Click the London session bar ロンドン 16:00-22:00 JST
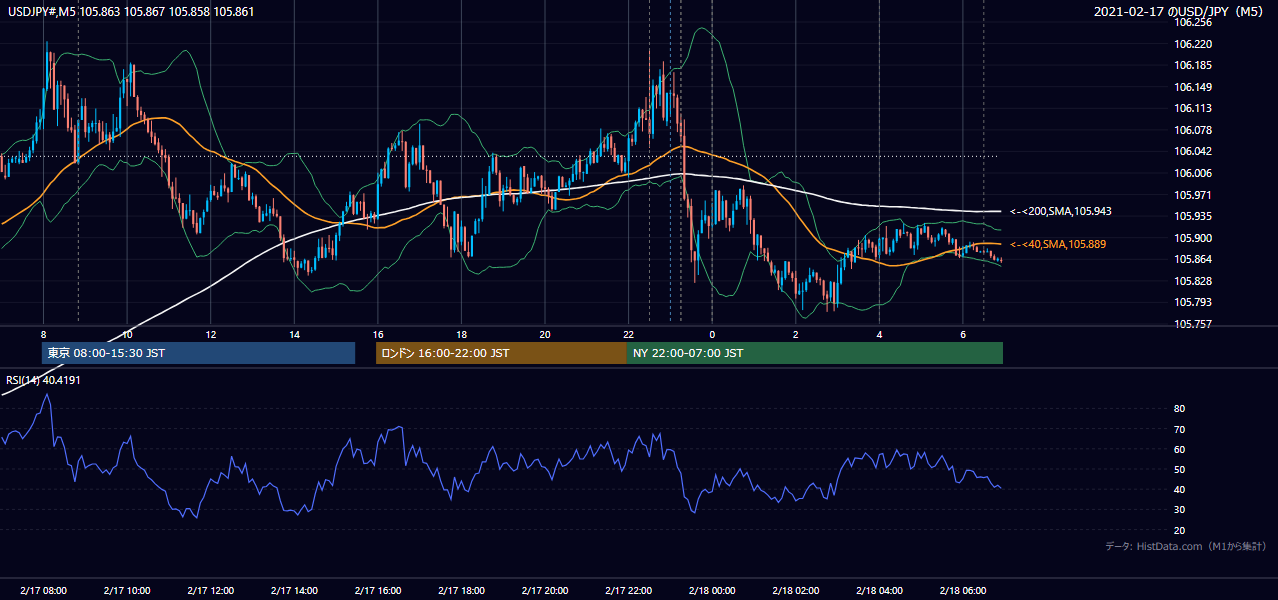The height and width of the screenshot is (600, 1278). [x=501, y=353]
